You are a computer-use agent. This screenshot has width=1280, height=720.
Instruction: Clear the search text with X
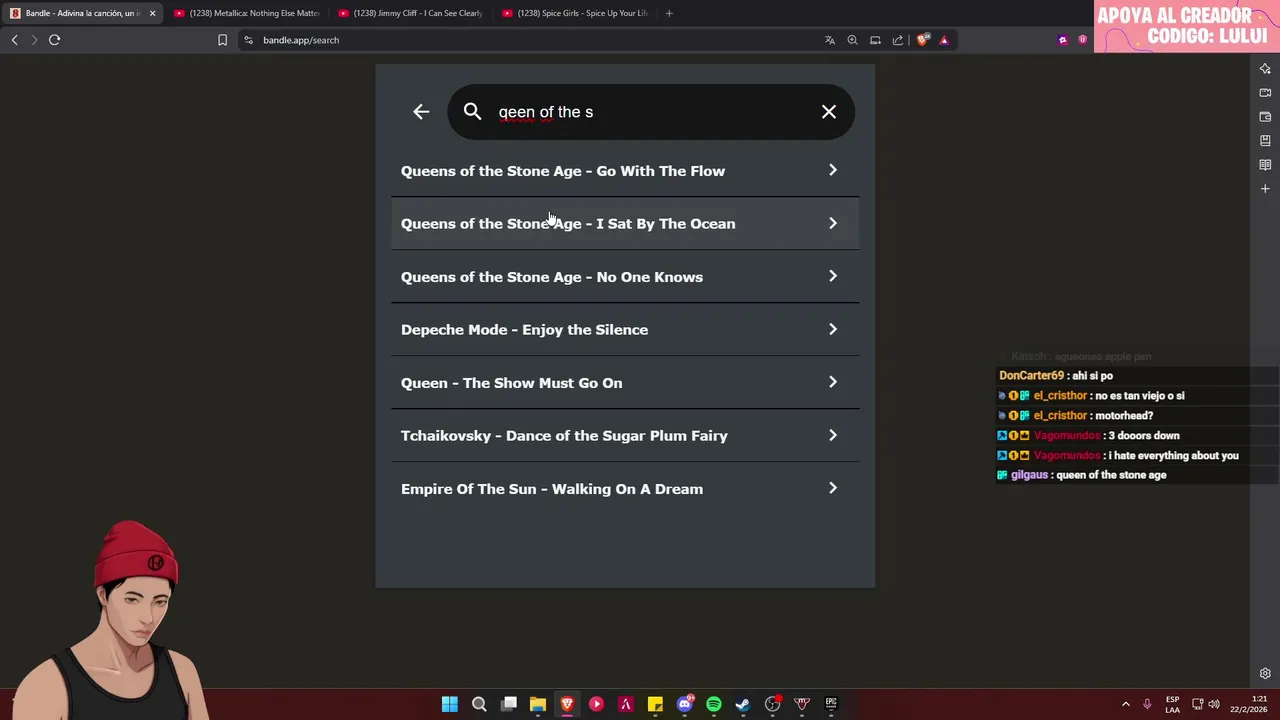pos(829,112)
